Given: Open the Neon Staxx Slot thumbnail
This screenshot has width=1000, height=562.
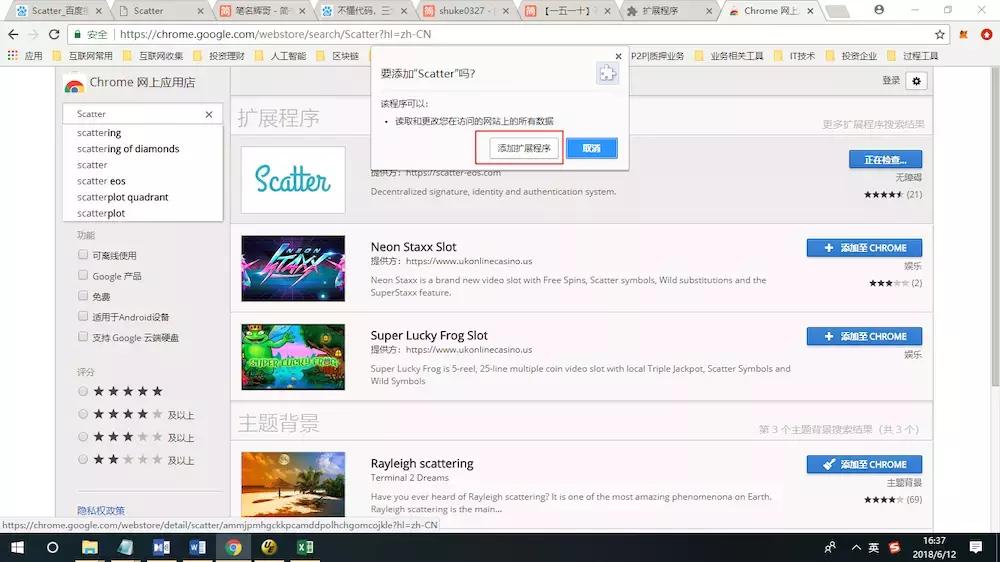Looking at the screenshot, I should [293, 269].
